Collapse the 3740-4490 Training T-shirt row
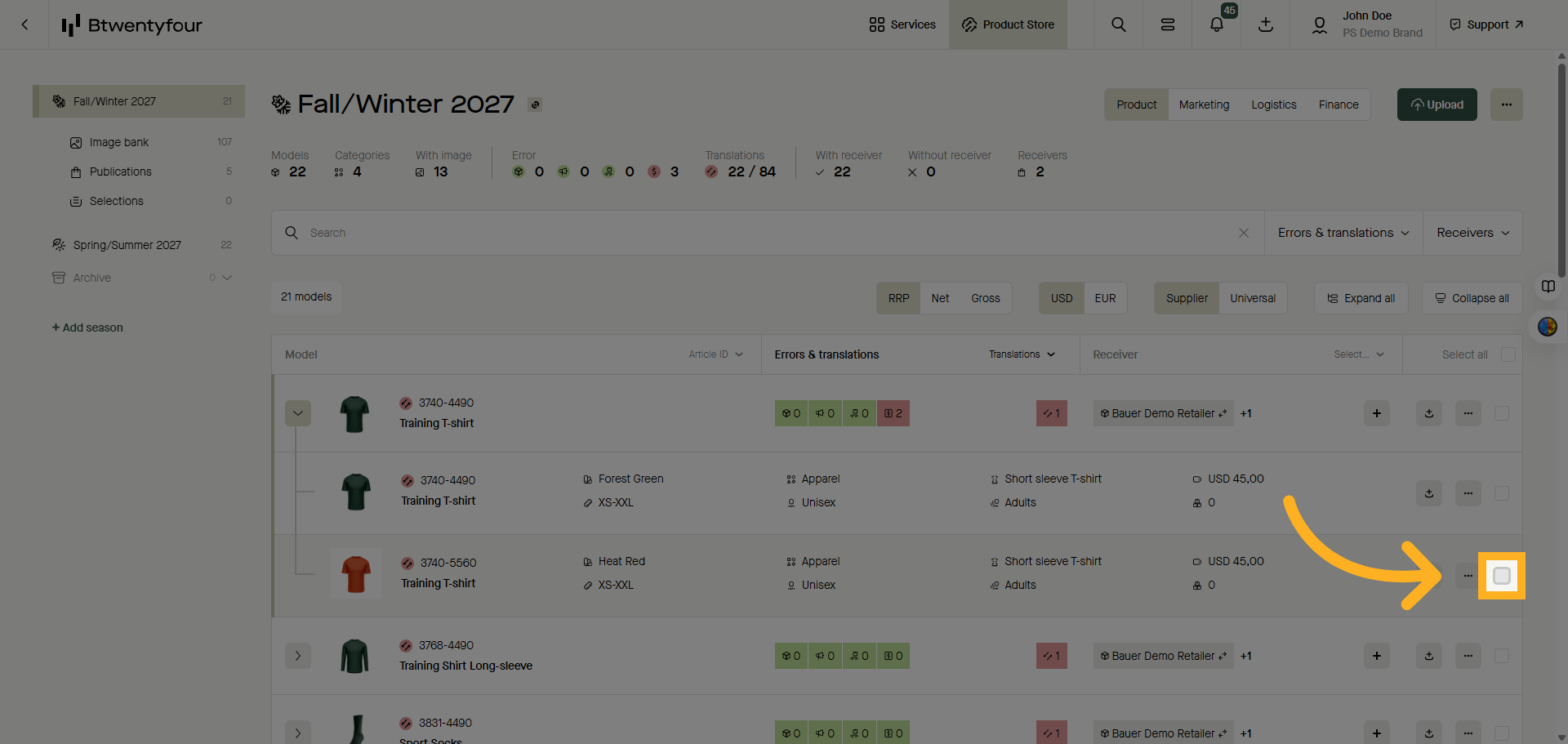Image resolution: width=1568 pixels, height=744 pixels. point(298,413)
